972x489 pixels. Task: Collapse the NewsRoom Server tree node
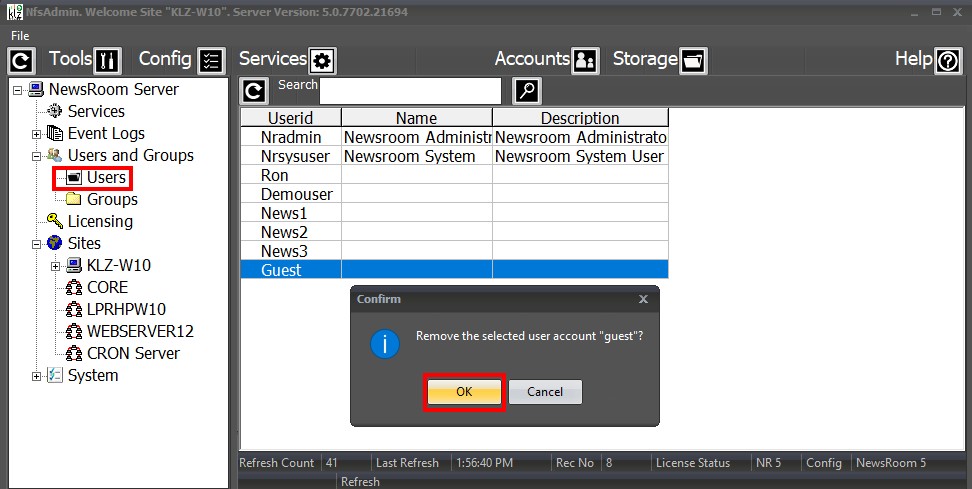17,90
